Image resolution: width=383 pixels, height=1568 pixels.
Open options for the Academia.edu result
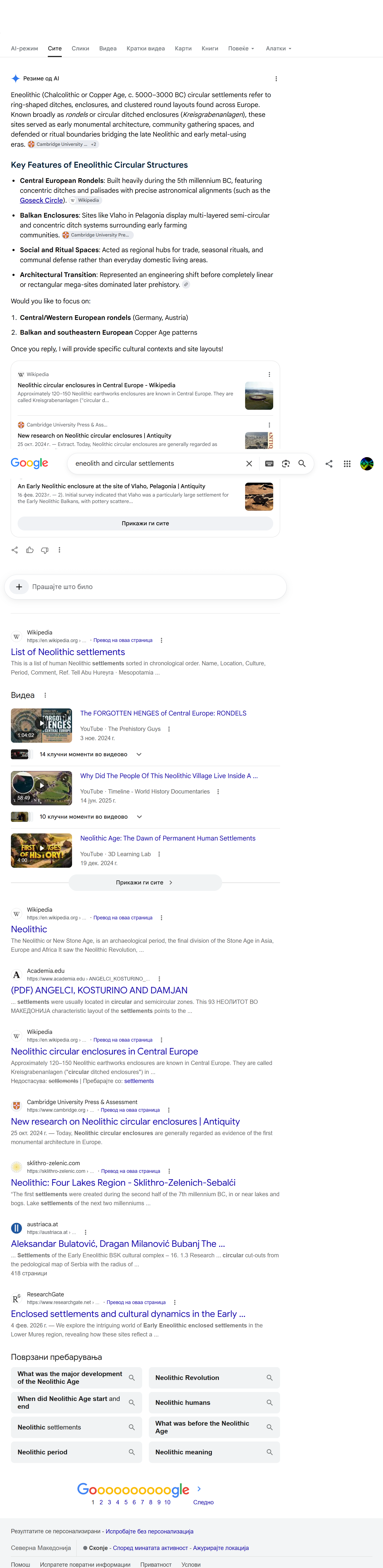coord(160,979)
